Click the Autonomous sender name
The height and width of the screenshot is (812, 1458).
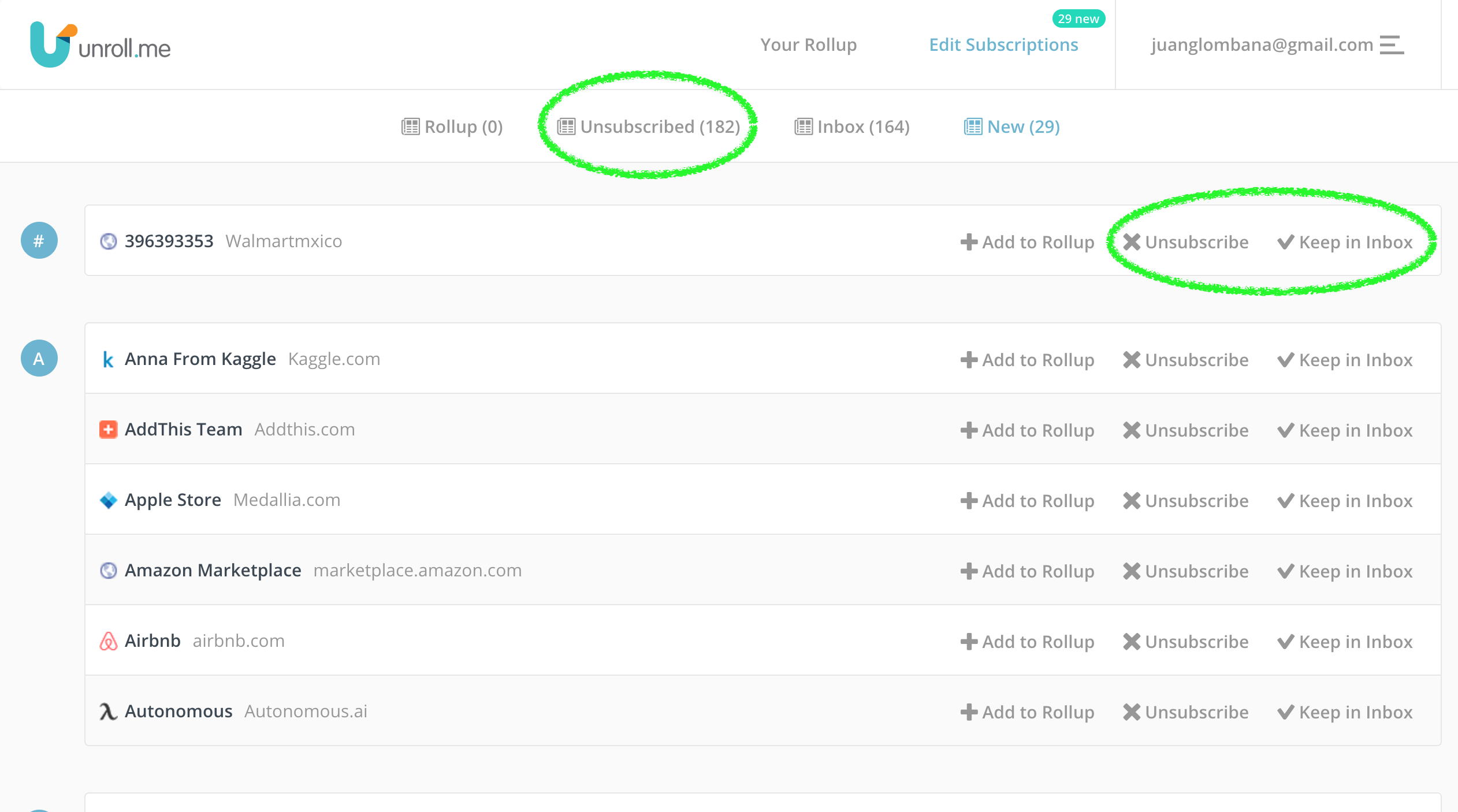point(178,711)
